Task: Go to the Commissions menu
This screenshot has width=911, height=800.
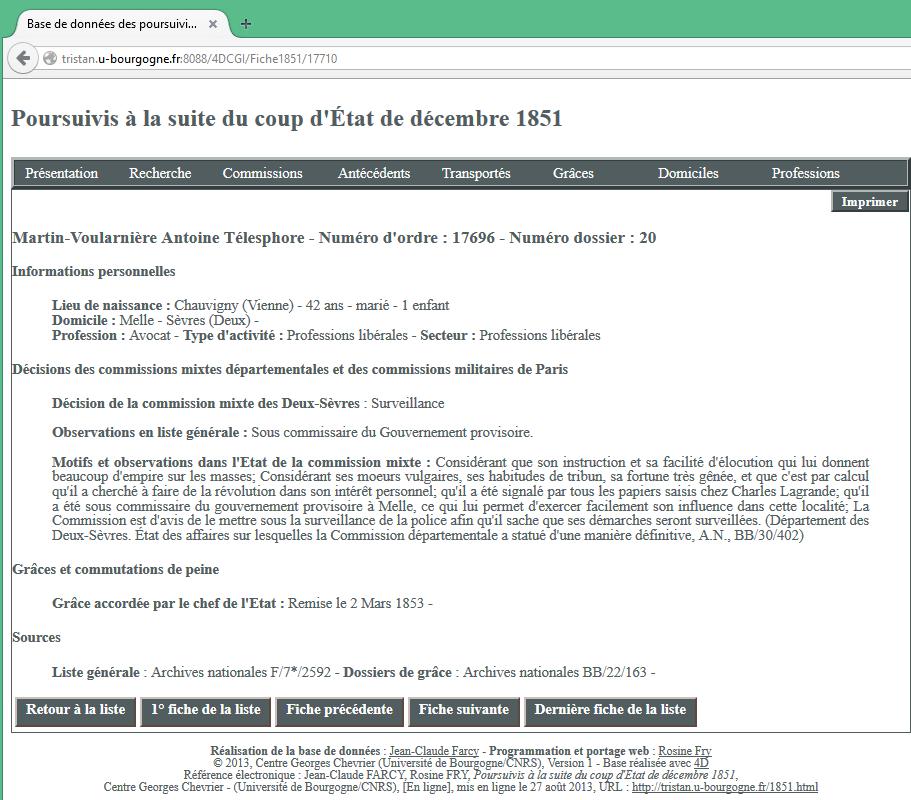Action: (262, 173)
